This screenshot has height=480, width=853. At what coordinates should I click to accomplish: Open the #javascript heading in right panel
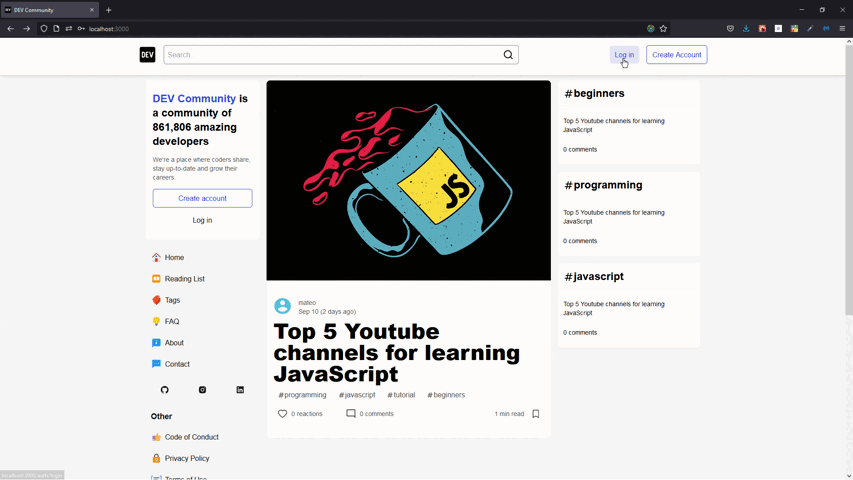pyautogui.click(x=594, y=276)
